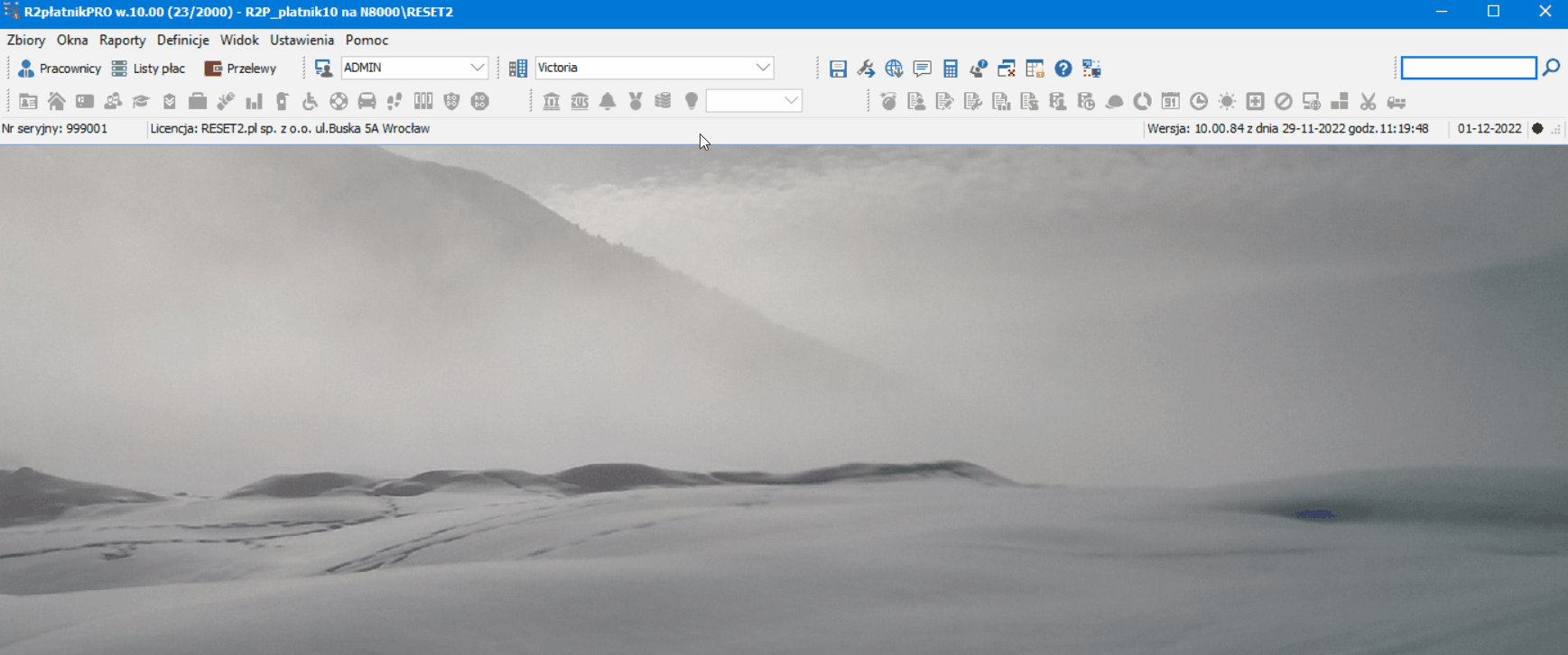1568x655 pixels.
Task: Open the Widok menu
Action: tap(239, 40)
